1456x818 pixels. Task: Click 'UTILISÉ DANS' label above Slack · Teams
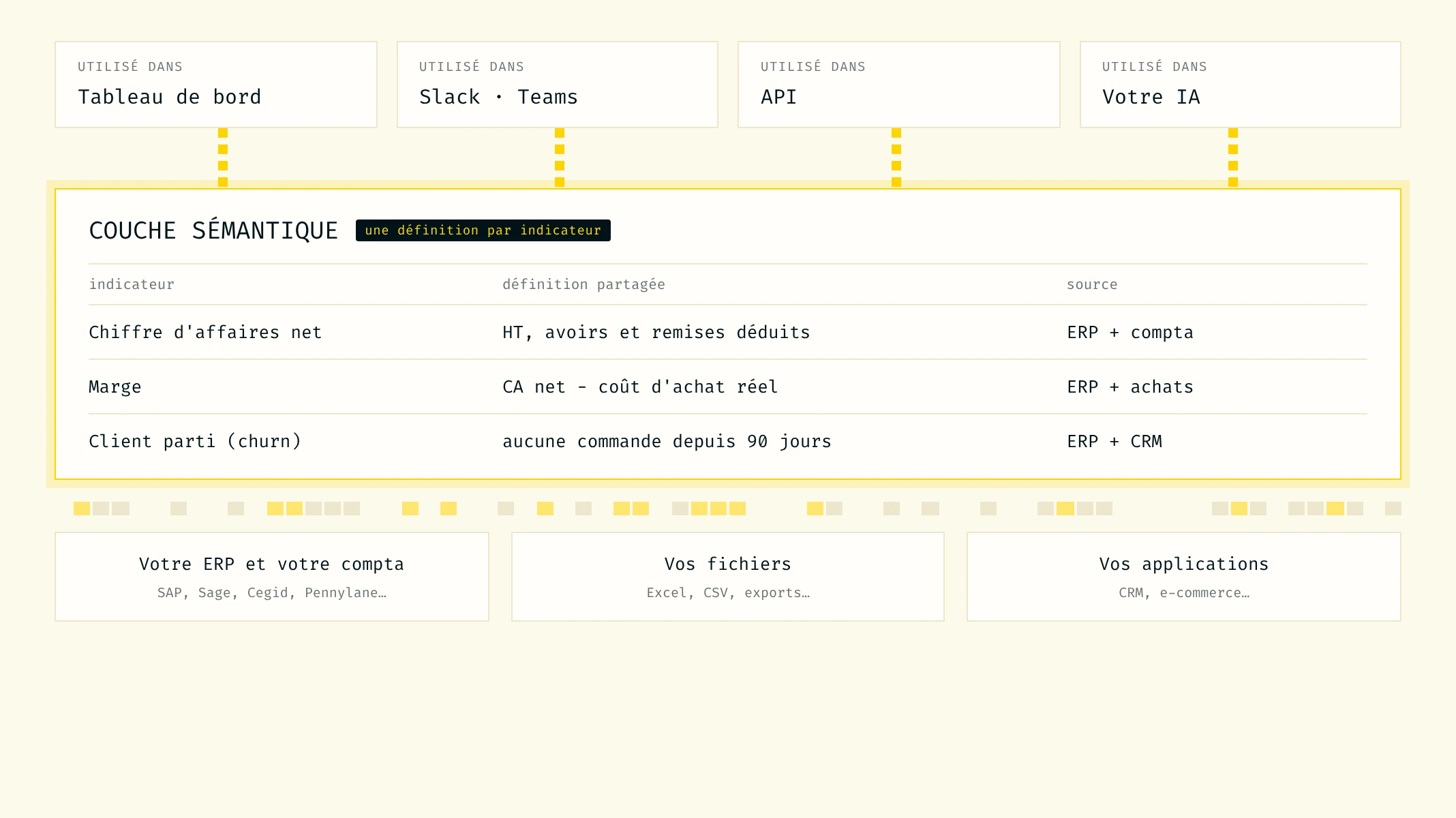tap(472, 66)
